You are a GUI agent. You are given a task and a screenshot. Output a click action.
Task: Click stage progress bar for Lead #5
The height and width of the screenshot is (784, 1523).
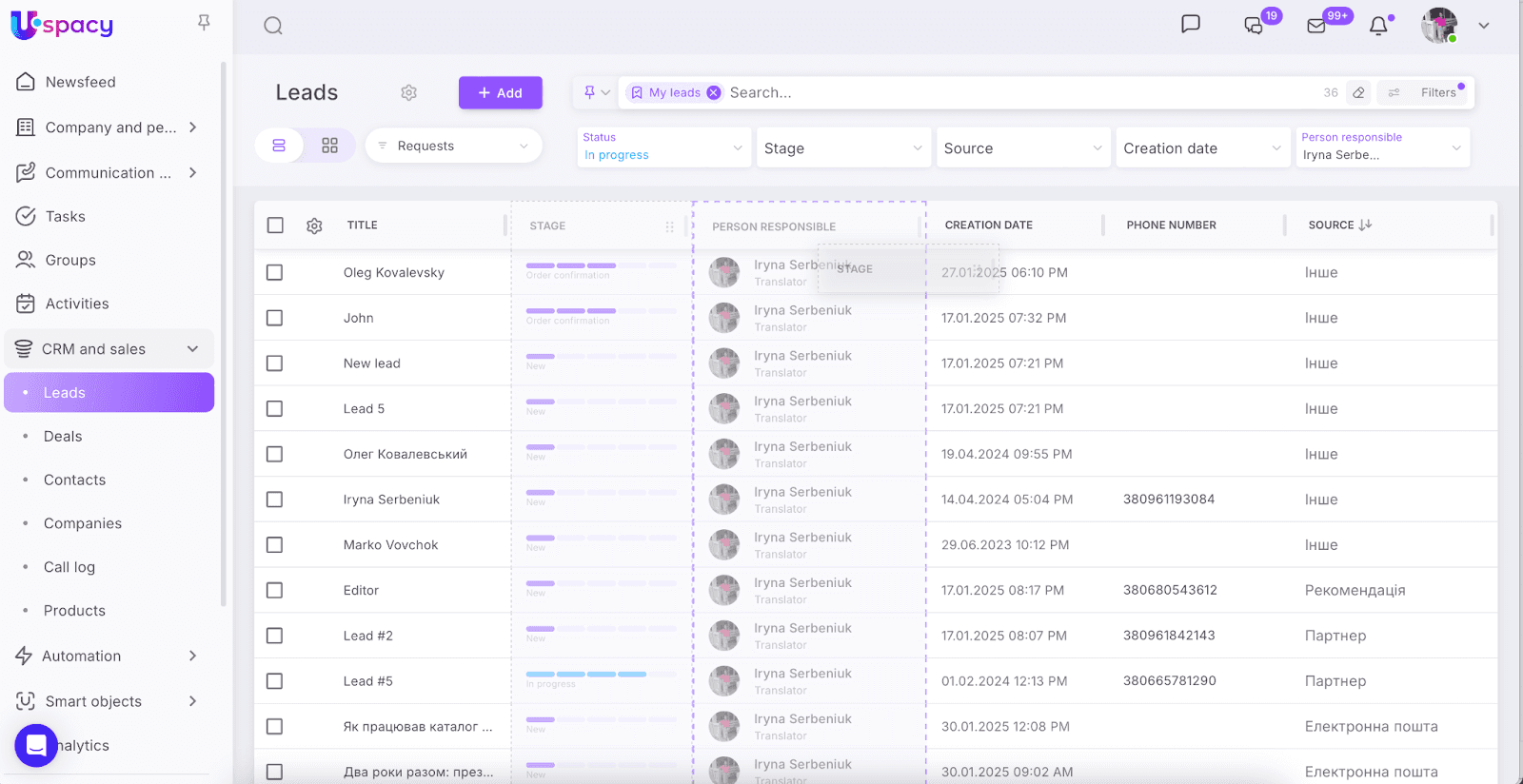pyautogui.click(x=600, y=675)
